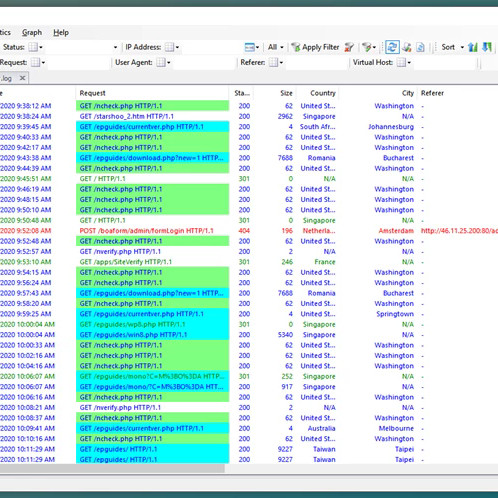The image size is (498, 498).
Task: Click the Size column header
Action: 275,93
